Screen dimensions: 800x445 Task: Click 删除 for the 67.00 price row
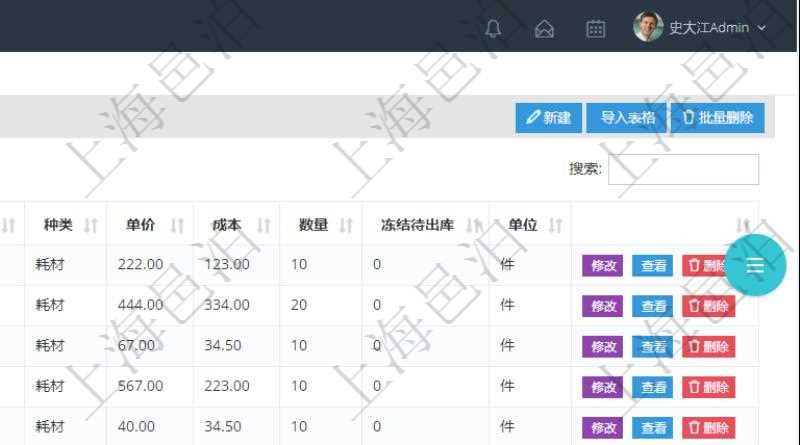(x=709, y=347)
